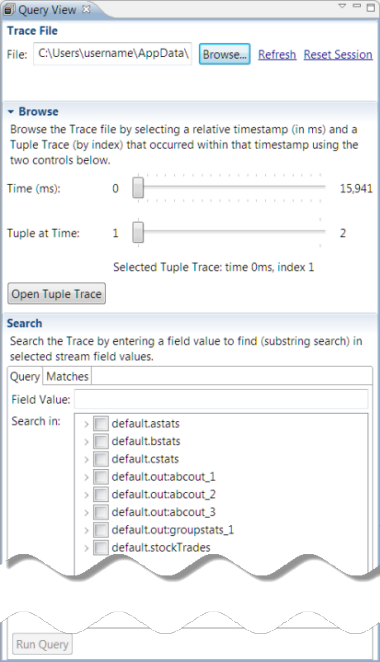Screen dimensions: 380x662
Task: Click the trace File path field
Action: (112, 54)
